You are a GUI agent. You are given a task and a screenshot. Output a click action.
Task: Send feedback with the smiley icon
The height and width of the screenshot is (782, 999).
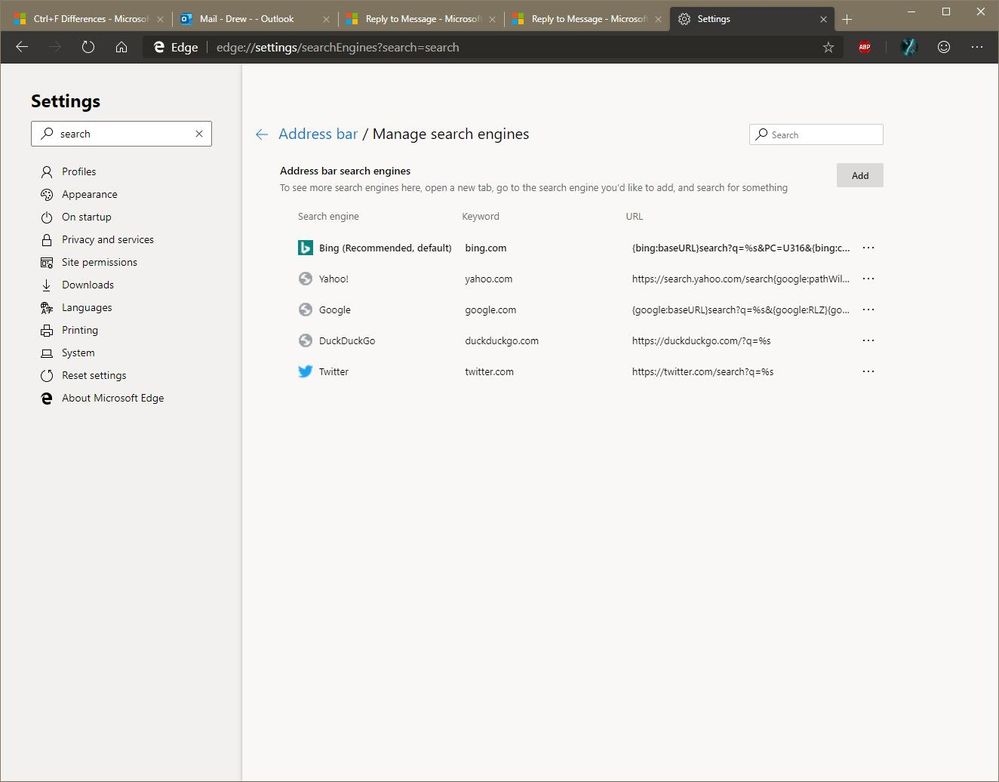click(944, 47)
